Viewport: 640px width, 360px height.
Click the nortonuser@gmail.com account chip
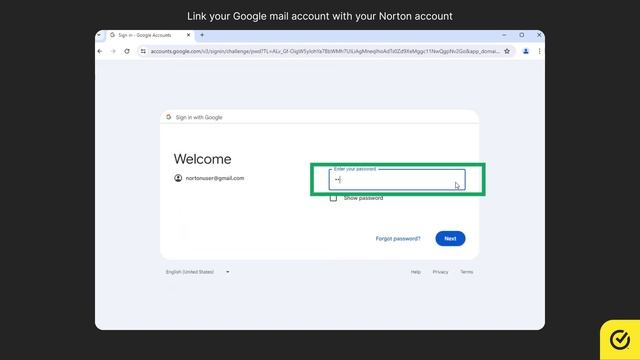click(x=209, y=178)
